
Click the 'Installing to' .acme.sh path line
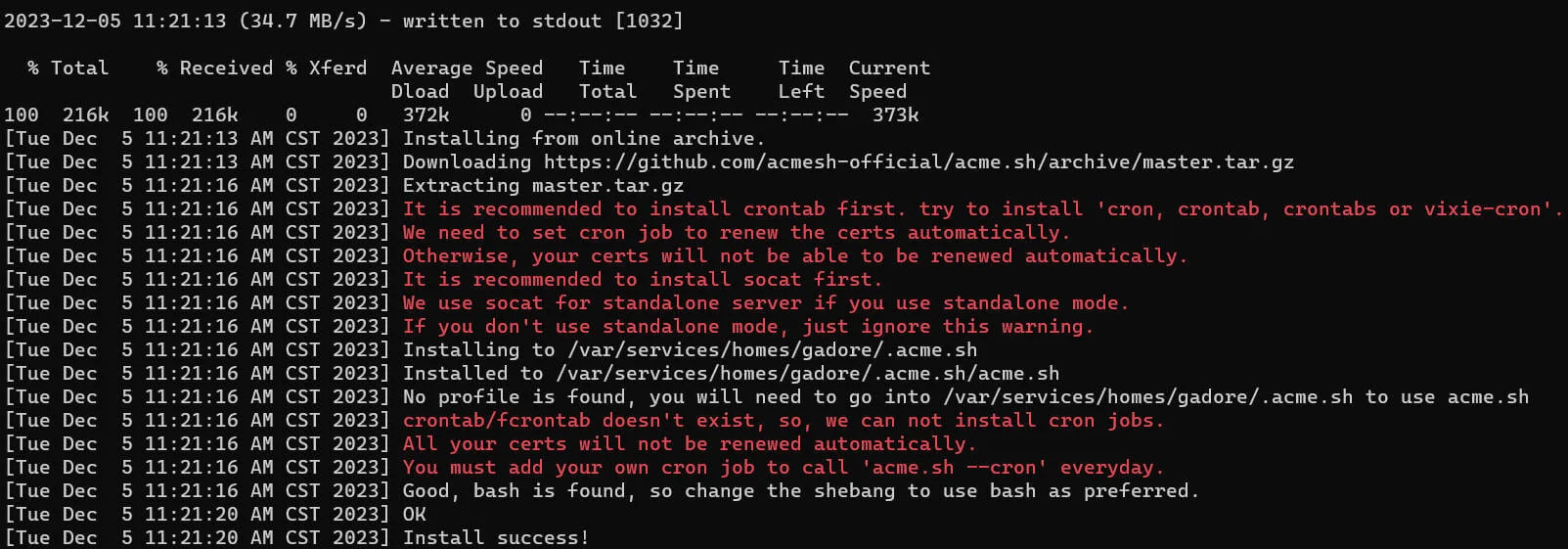coord(690,349)
